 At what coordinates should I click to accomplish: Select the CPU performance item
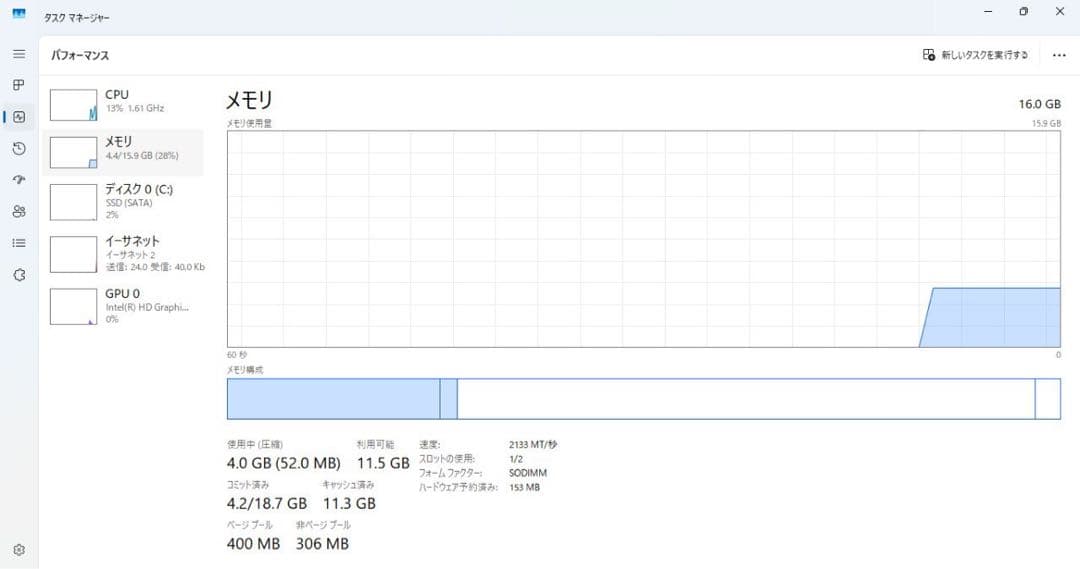pyautogui.click(x=124, y=105)
